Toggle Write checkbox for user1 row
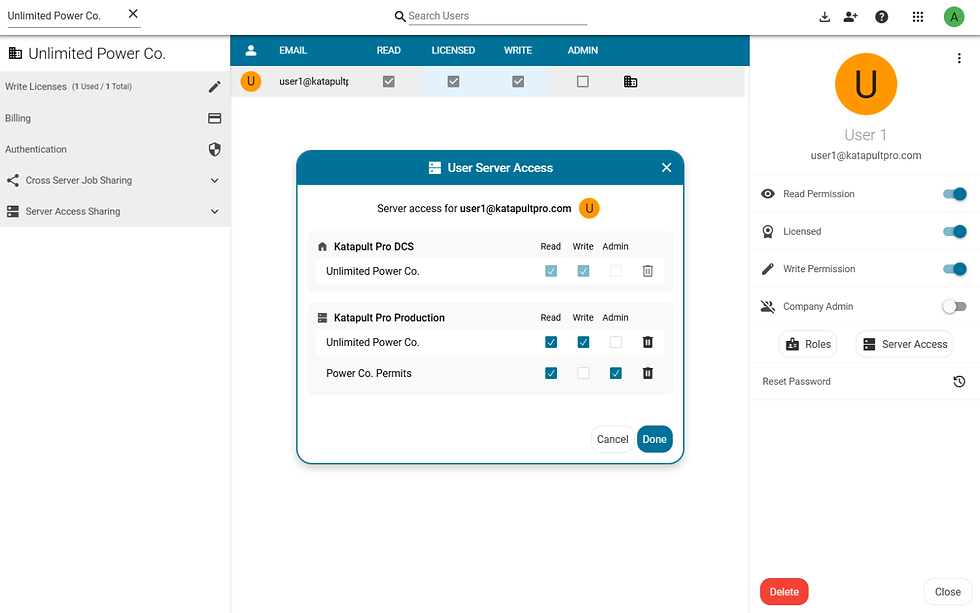Image resolution: width=980 pixels, height=613 pixels. [x=518, y=82]
